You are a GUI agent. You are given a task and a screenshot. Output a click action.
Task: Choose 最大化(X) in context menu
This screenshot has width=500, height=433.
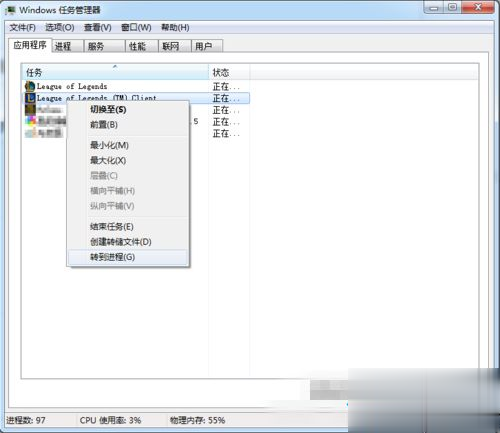[128, 160]
